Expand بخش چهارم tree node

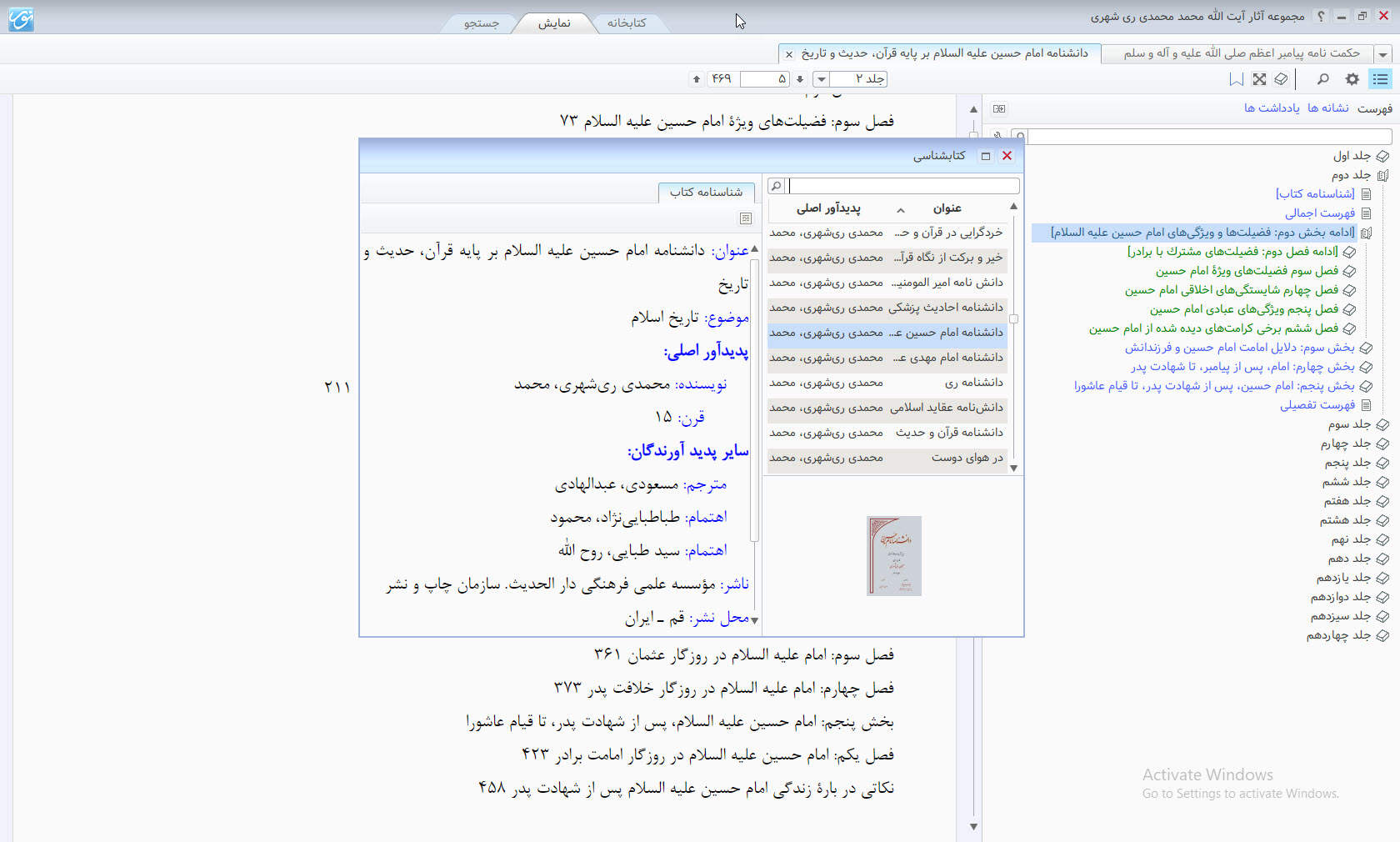click(1366, 367)
